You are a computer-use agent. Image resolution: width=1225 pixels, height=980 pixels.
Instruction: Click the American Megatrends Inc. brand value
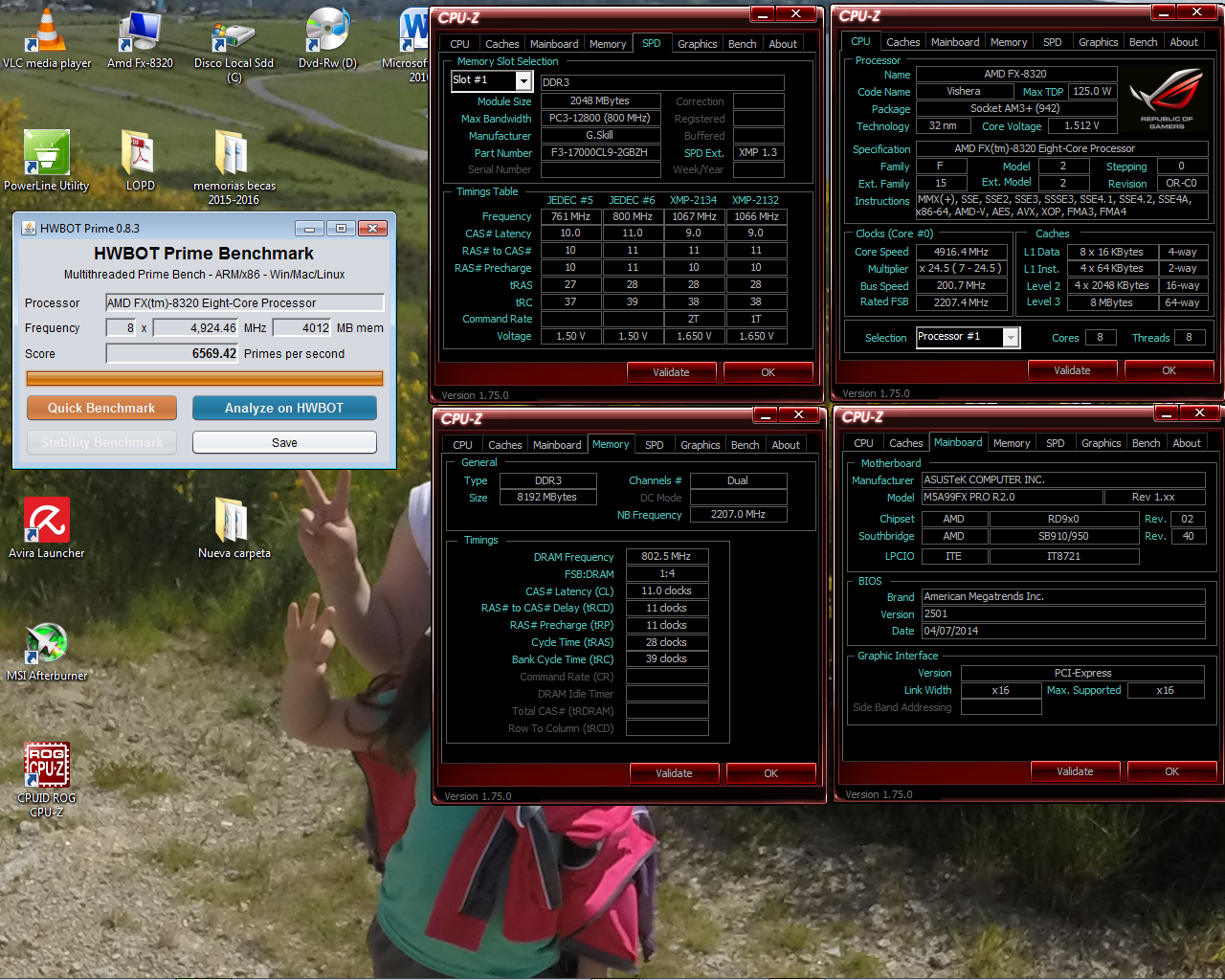click(x=1063, y=596)
